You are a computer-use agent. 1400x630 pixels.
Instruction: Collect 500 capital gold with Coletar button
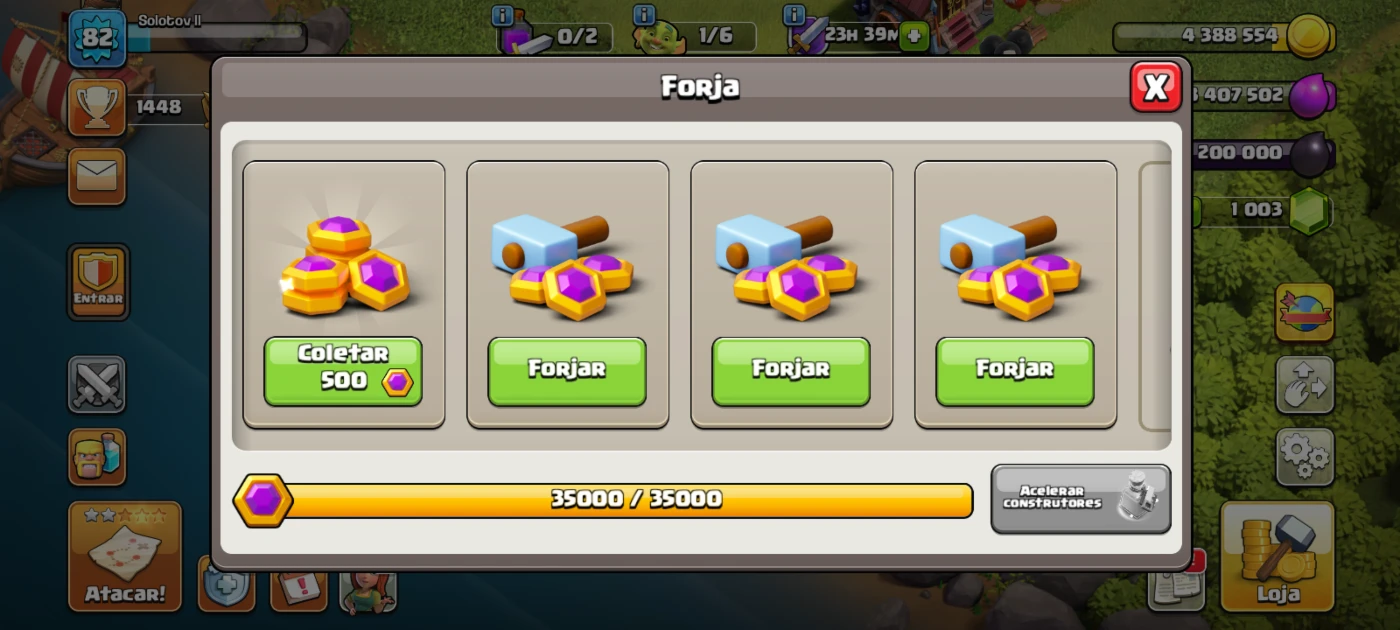(x=343, y=371)
